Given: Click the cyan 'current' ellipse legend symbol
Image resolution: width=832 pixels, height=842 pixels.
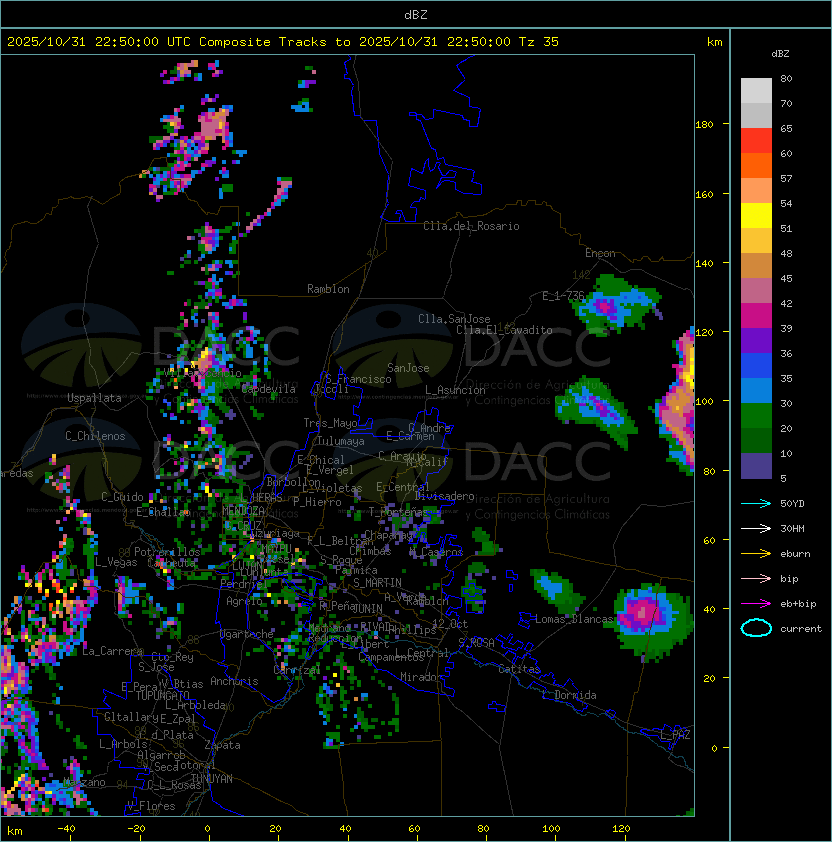Looking at the screenshot, I should pos(756,628).
